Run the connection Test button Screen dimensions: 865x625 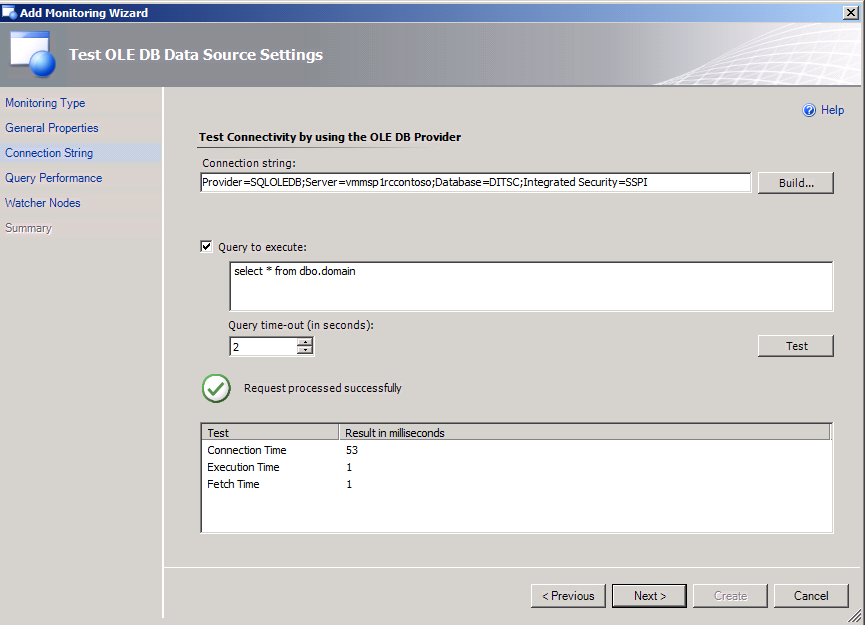795,346
